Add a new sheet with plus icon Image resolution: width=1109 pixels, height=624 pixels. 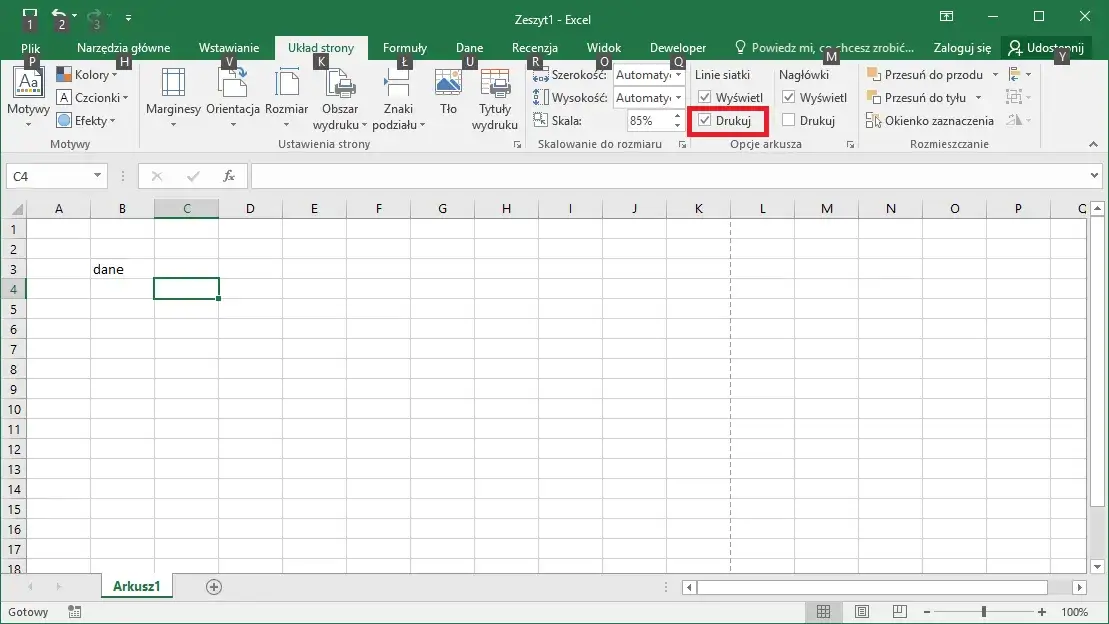click(214, 587)
